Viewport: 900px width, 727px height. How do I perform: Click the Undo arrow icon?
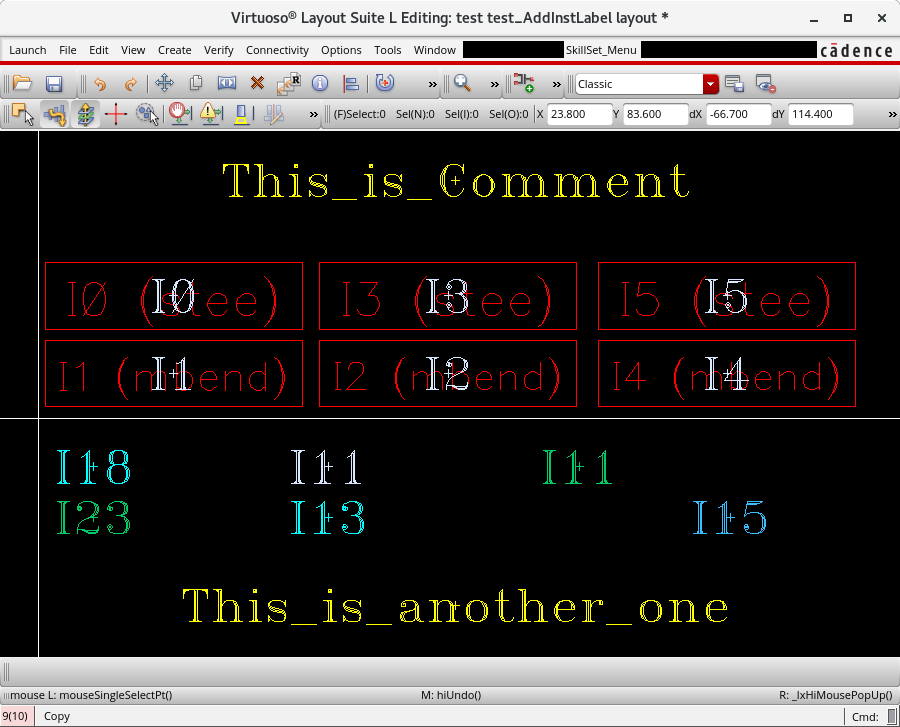click(x=100, y=84)
